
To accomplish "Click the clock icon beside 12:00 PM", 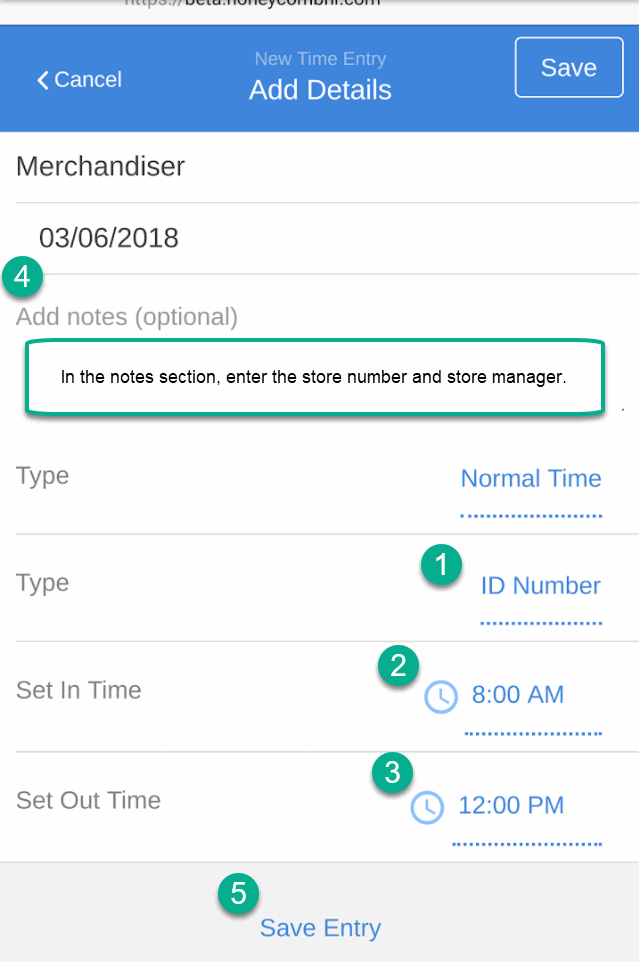I will coord(427,807).
